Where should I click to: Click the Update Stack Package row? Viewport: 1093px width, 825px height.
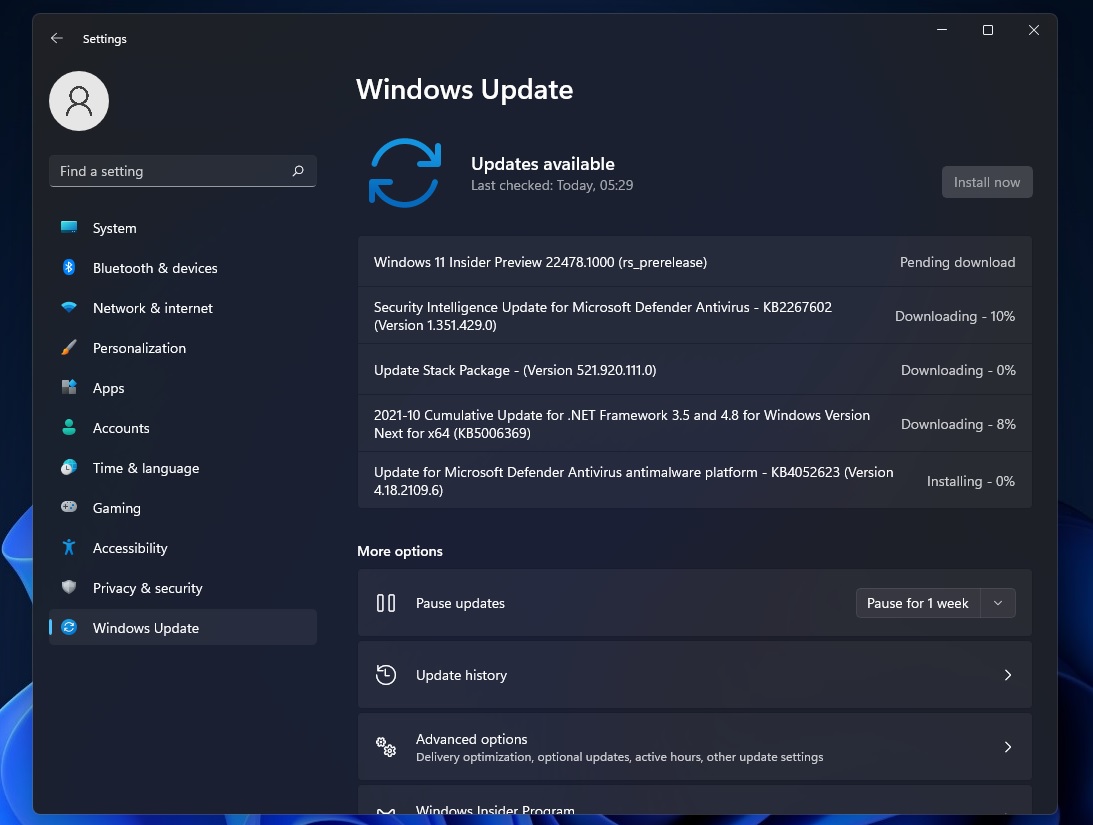click(x=694, y=370)
